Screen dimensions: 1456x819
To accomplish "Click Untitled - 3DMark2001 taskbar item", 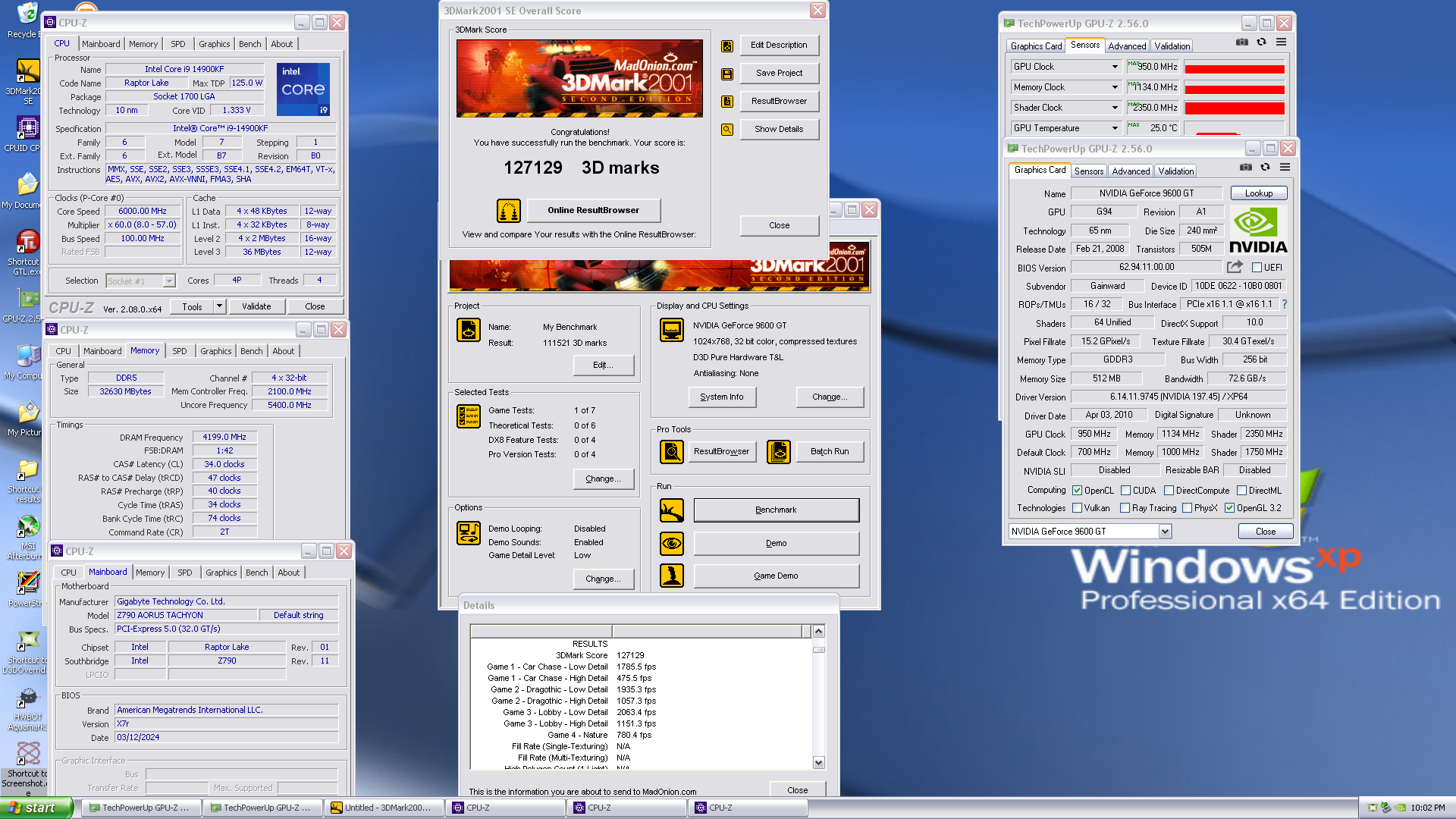I will click(x=384, y=808).
